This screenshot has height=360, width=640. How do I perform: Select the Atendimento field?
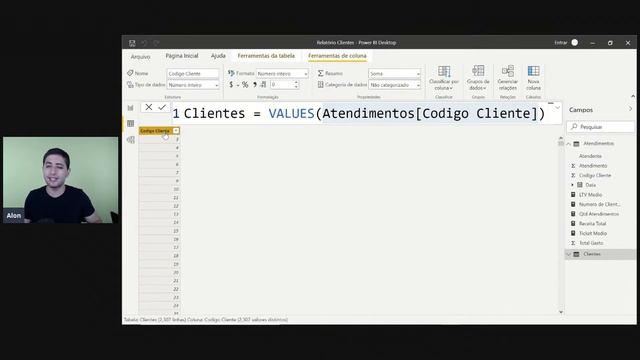[x=593, y=166]
